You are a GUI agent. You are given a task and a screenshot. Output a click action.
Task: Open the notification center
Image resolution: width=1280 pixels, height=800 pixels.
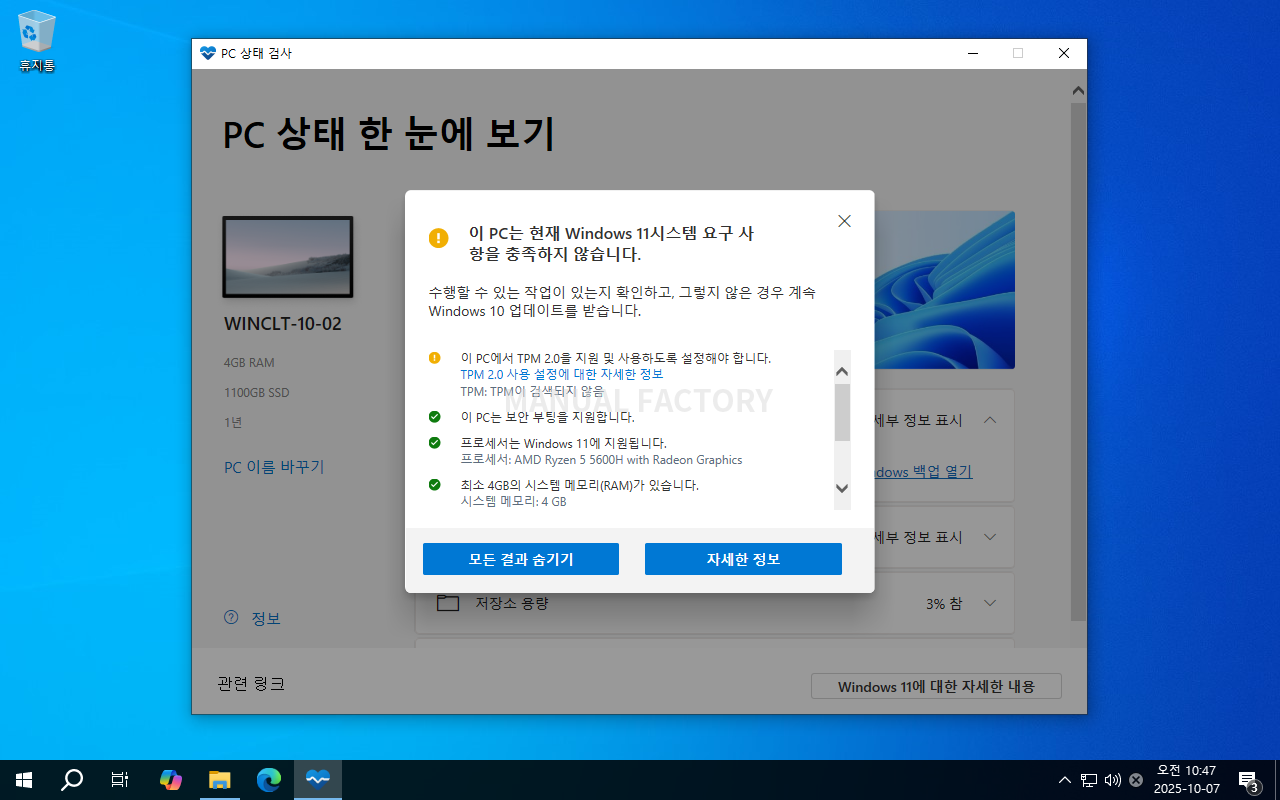tap(1248, 780)
